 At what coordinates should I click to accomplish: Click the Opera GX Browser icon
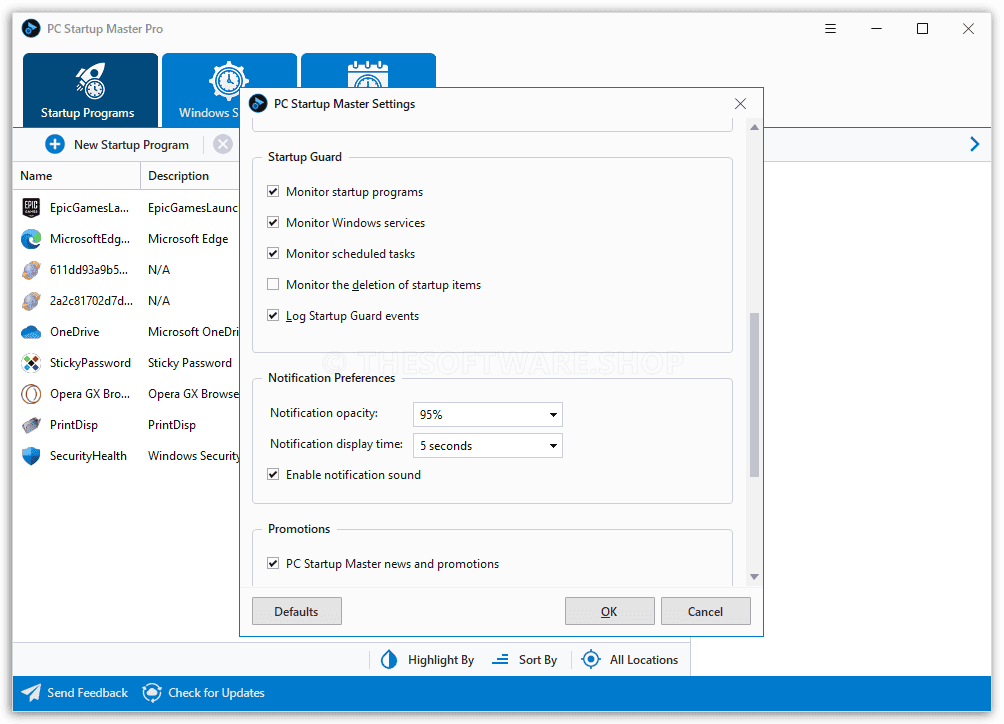(x=31, y=394)
